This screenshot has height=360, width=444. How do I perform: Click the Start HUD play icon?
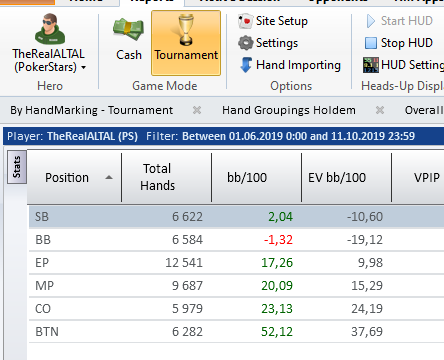[x=370, y=21]
